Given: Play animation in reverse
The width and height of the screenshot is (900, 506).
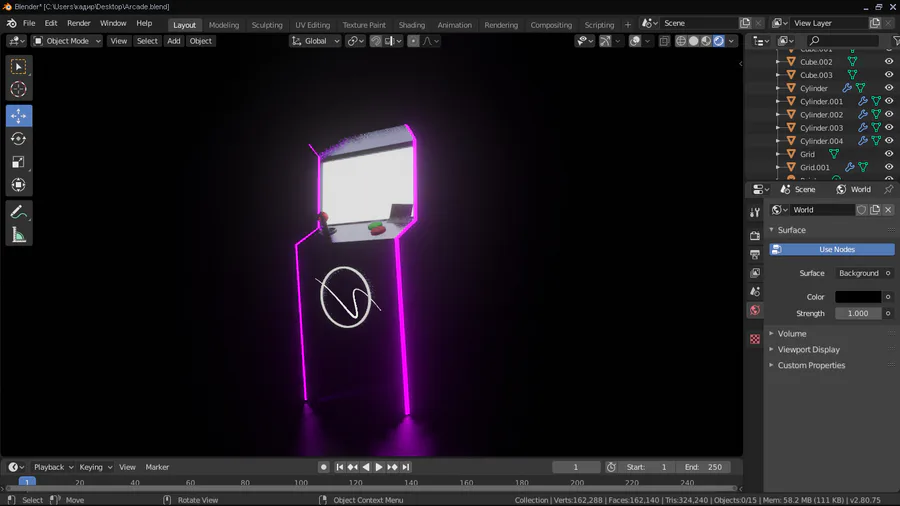Looking at the screenshot, I should [366, 467].
